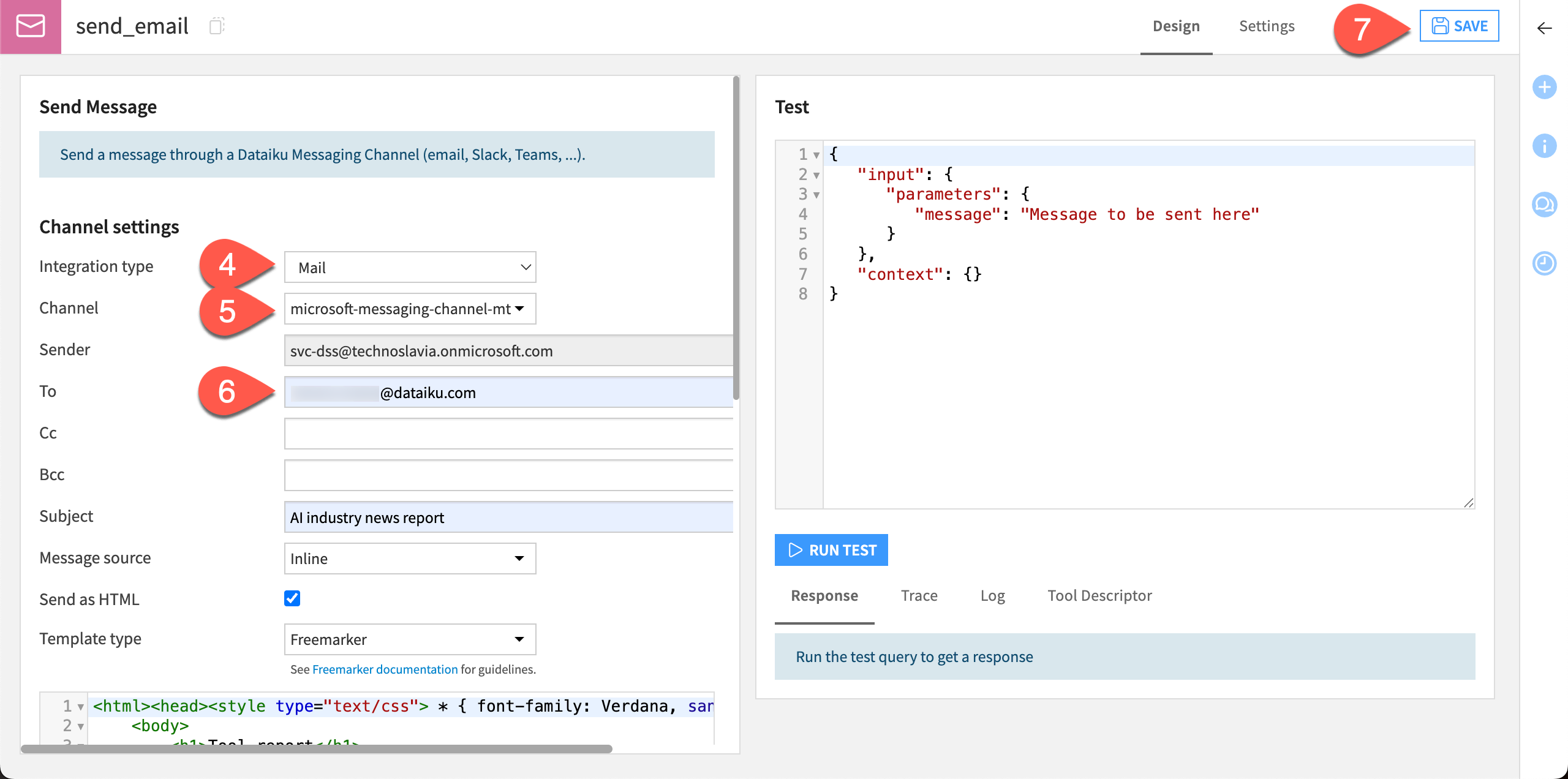Click the resize handle of Test editor

point(1468,503)
